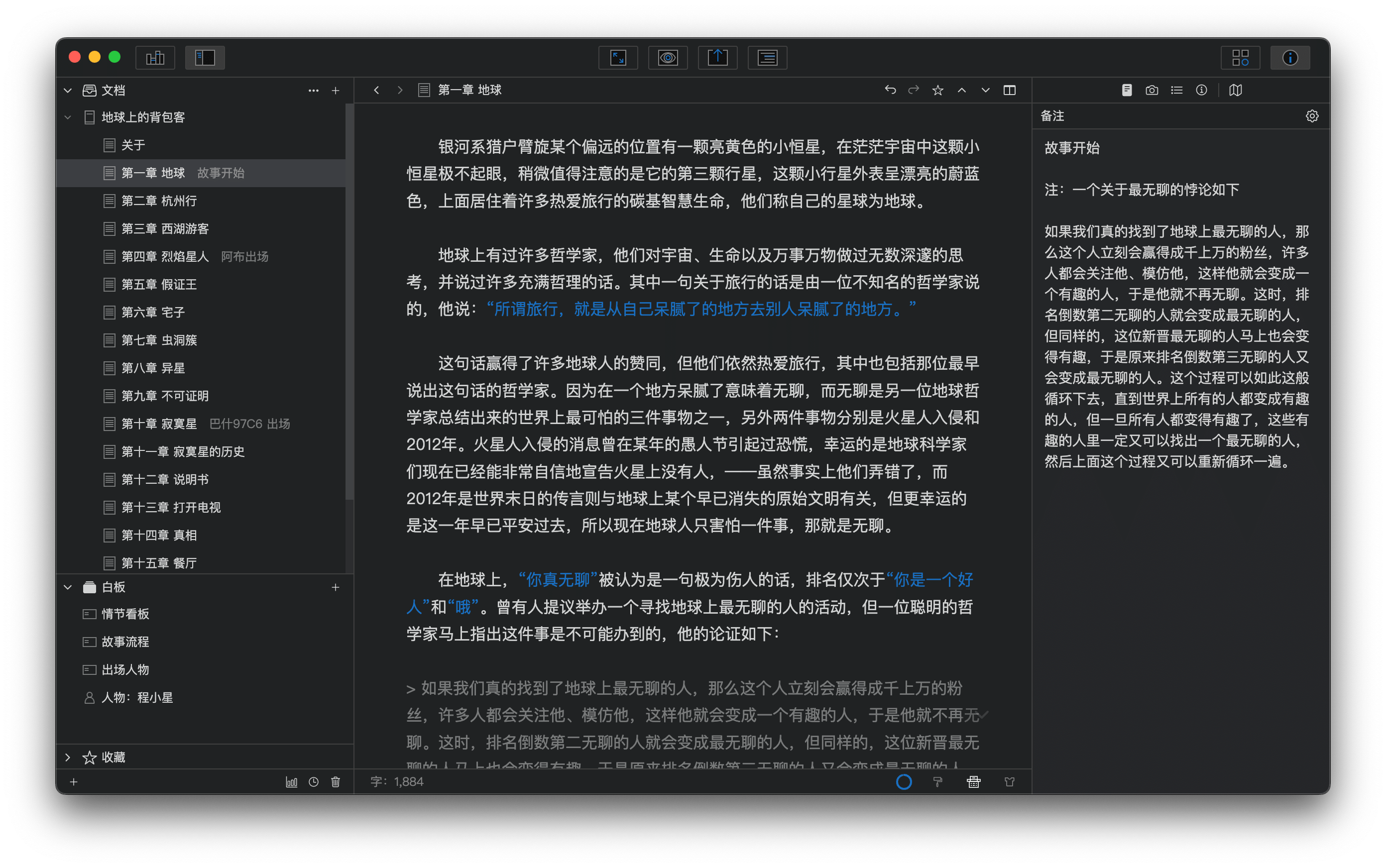
Task: Redo with the curved-forward arrow
Action: [x=914, y=90]
